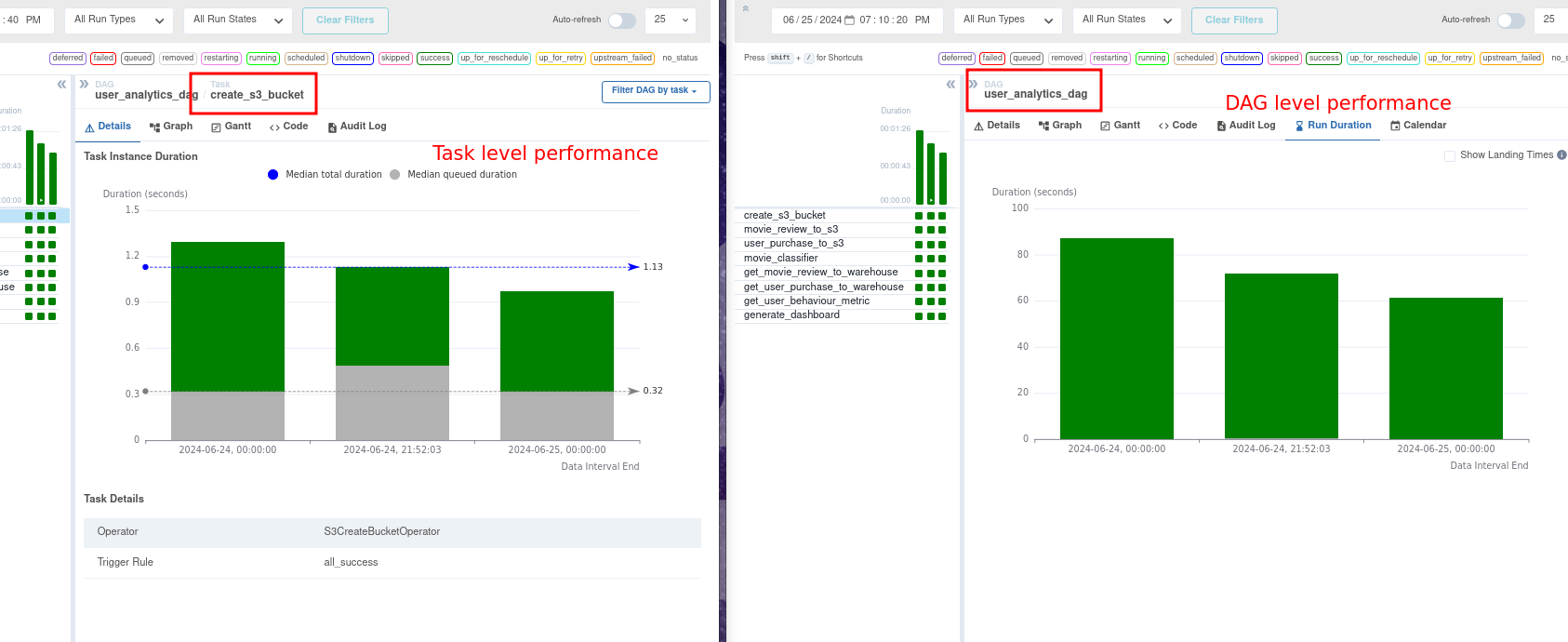The image size is (1568, 642).
Task: Click the blue Median total duration legend dot
Action: (x=272, y=175)
